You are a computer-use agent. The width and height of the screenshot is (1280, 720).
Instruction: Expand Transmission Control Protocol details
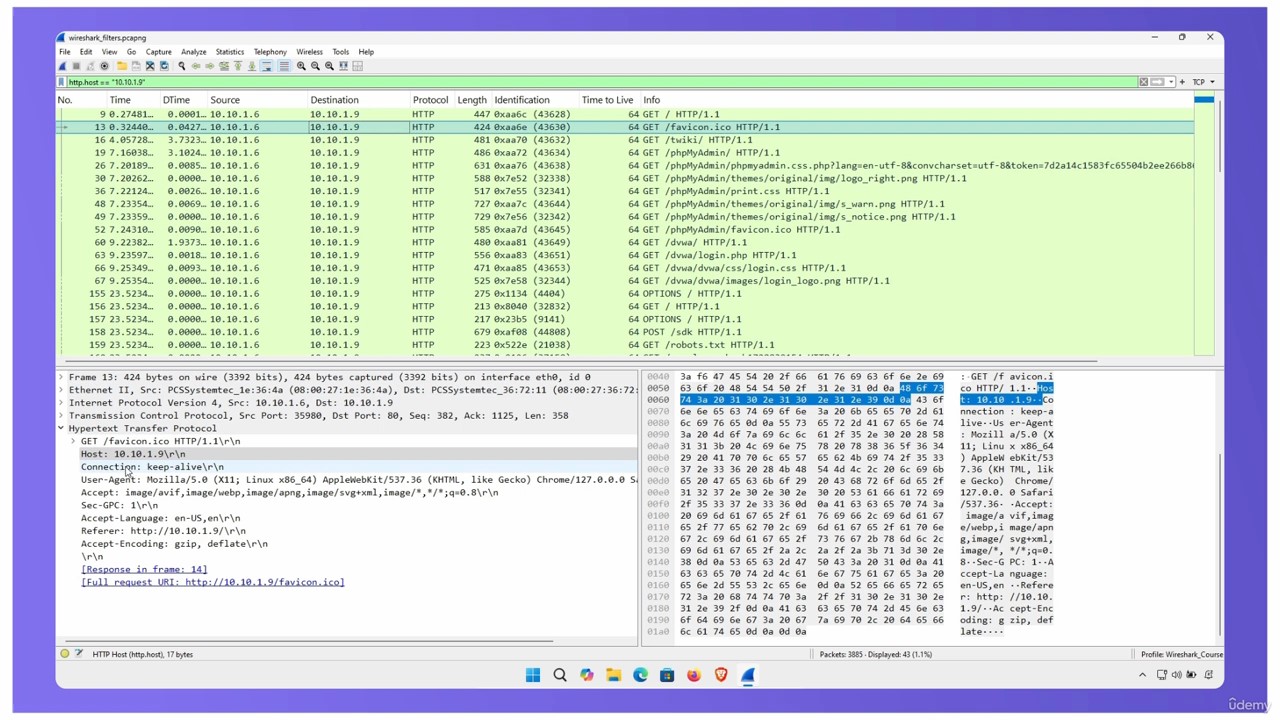[62, 416]
